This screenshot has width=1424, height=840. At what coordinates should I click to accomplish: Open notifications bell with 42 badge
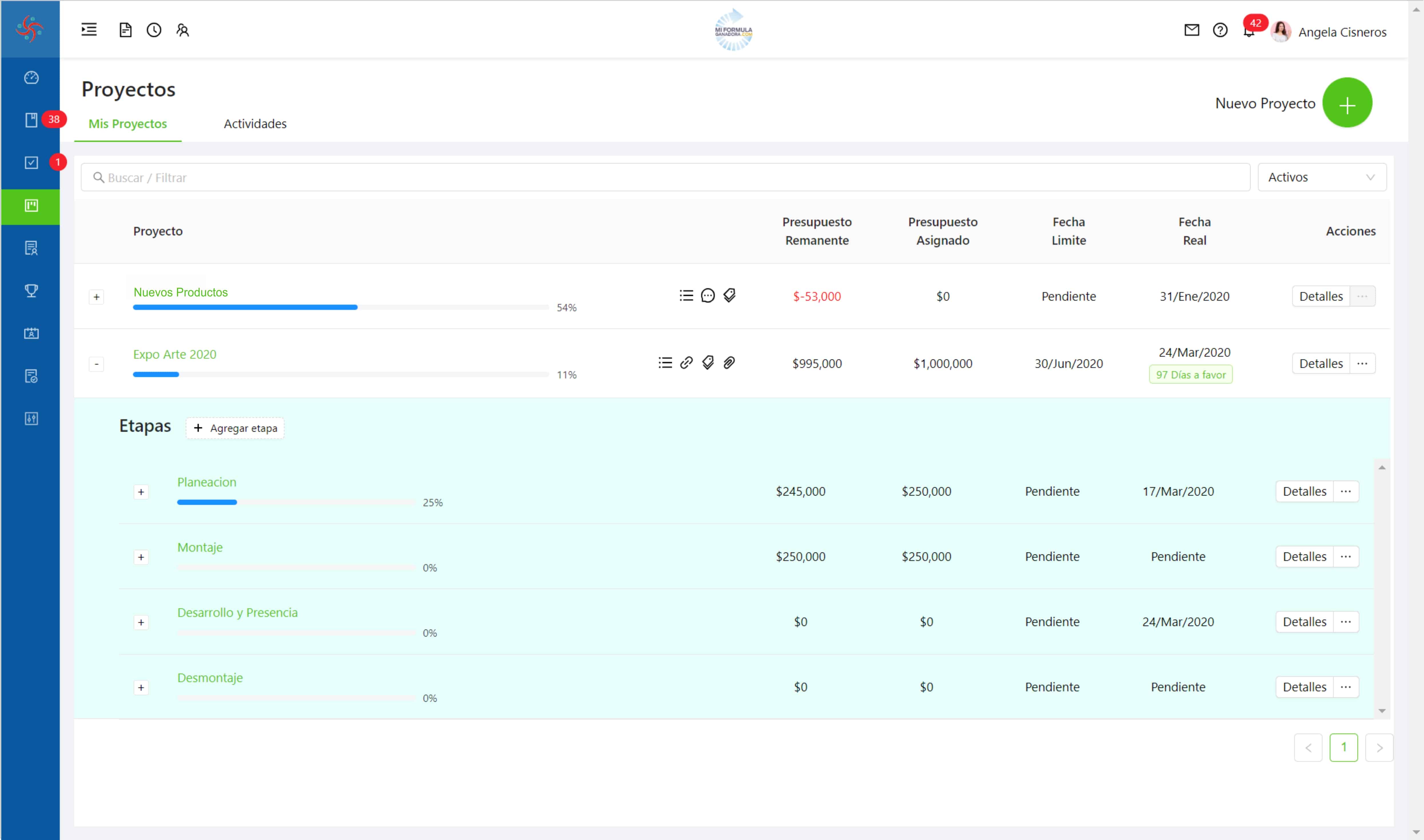coord(1248,31)
